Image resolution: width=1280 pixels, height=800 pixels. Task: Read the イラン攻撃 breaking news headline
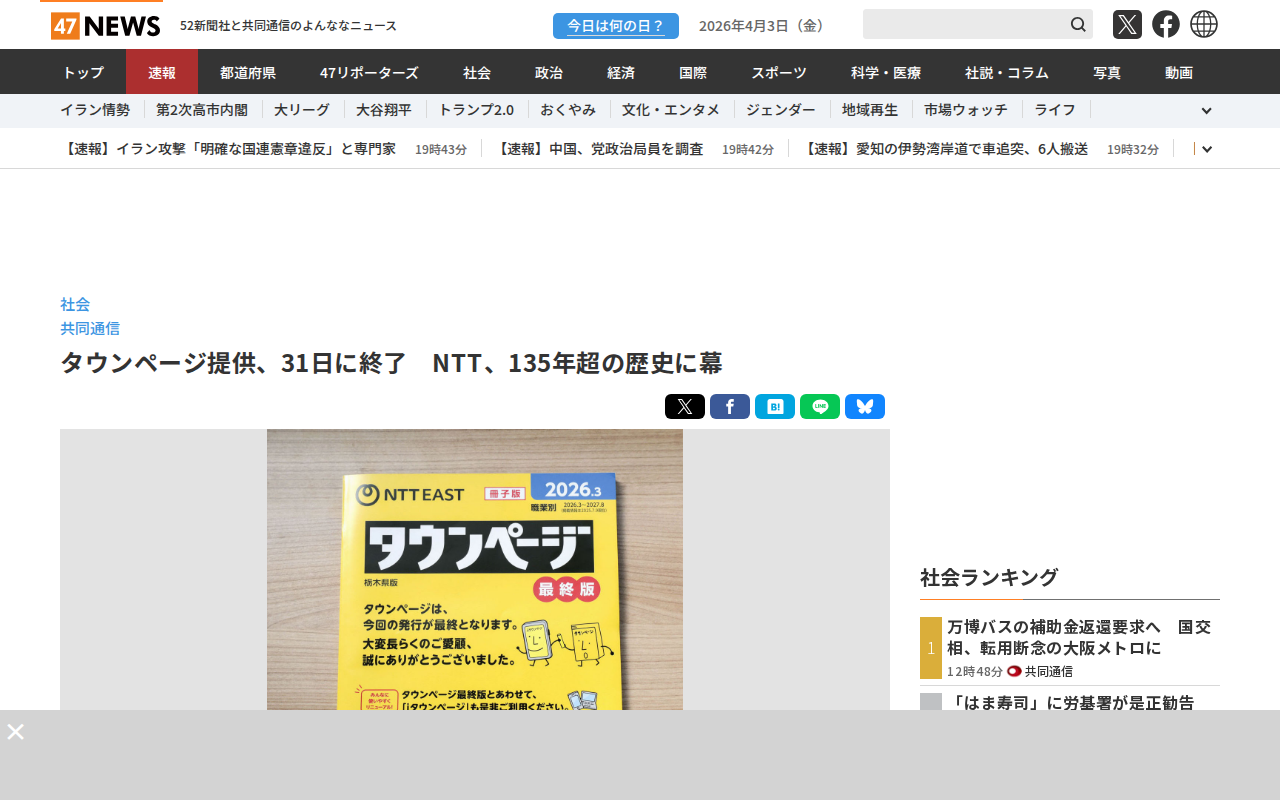tap(228, 149)
